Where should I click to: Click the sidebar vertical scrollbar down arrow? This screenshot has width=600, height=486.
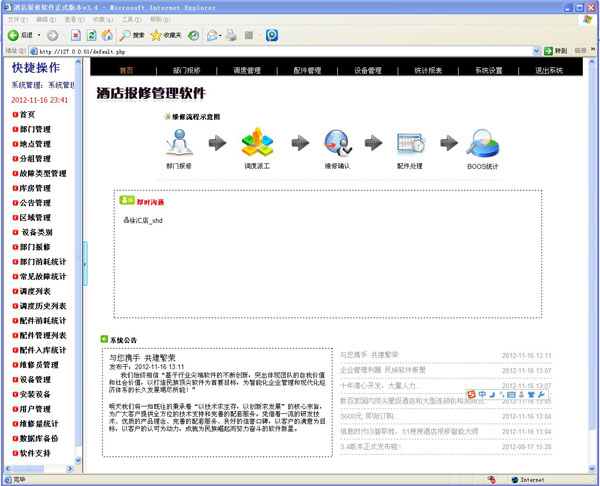(x=78, y=460)
